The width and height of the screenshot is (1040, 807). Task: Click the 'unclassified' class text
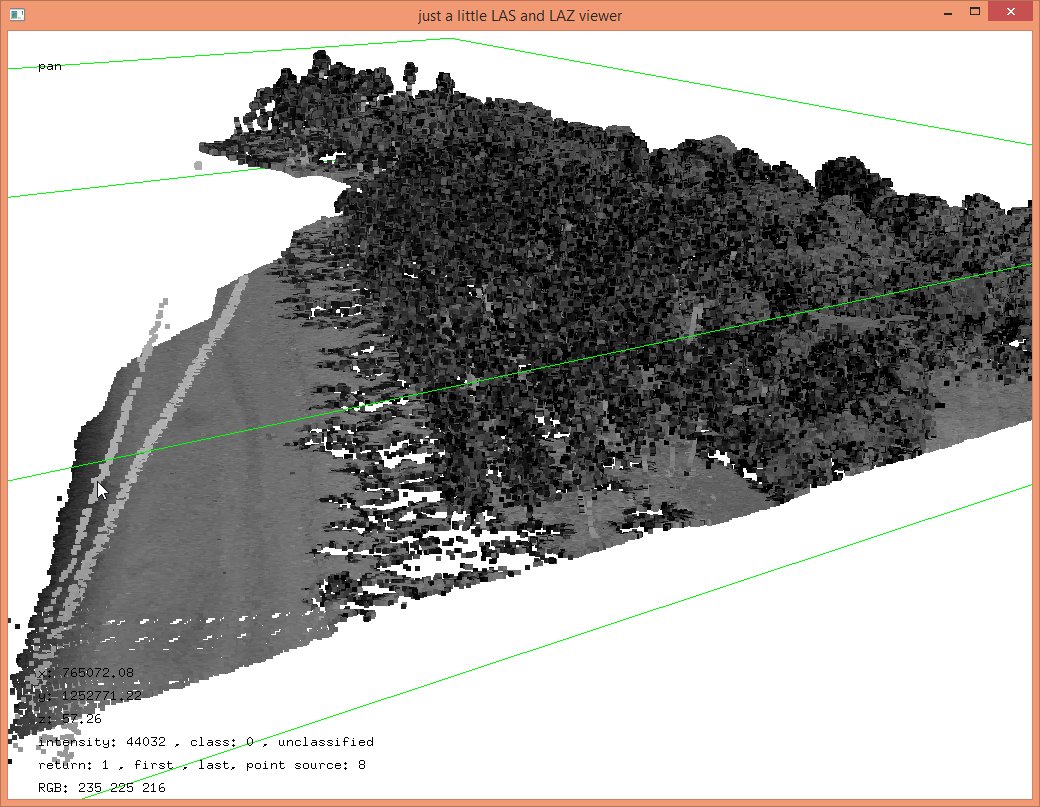325,742
